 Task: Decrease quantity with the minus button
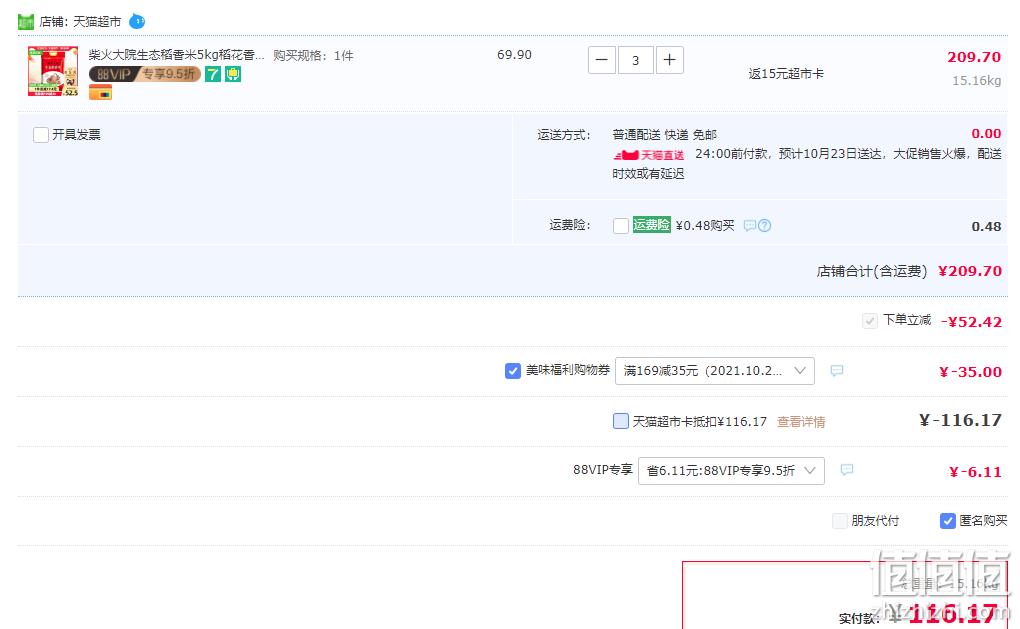(602, 60)
